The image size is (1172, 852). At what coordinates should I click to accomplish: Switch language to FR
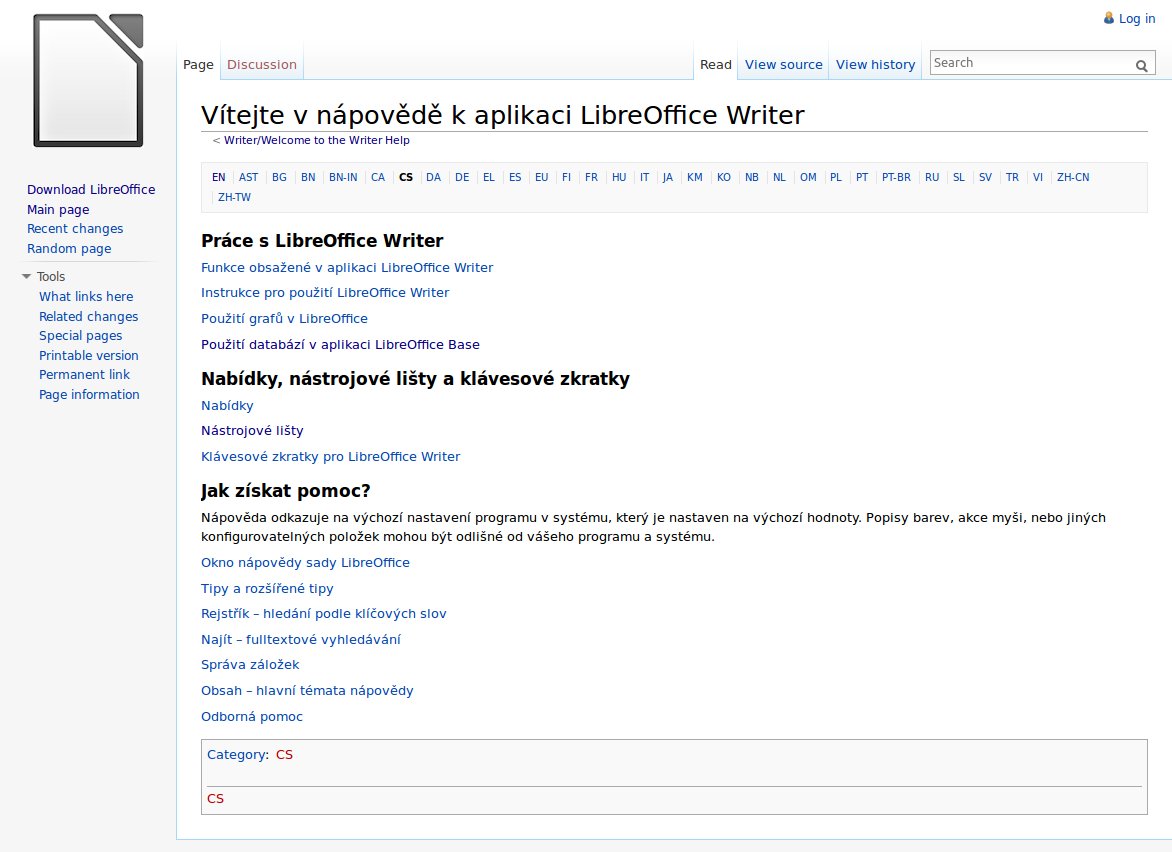pos(591,177)
